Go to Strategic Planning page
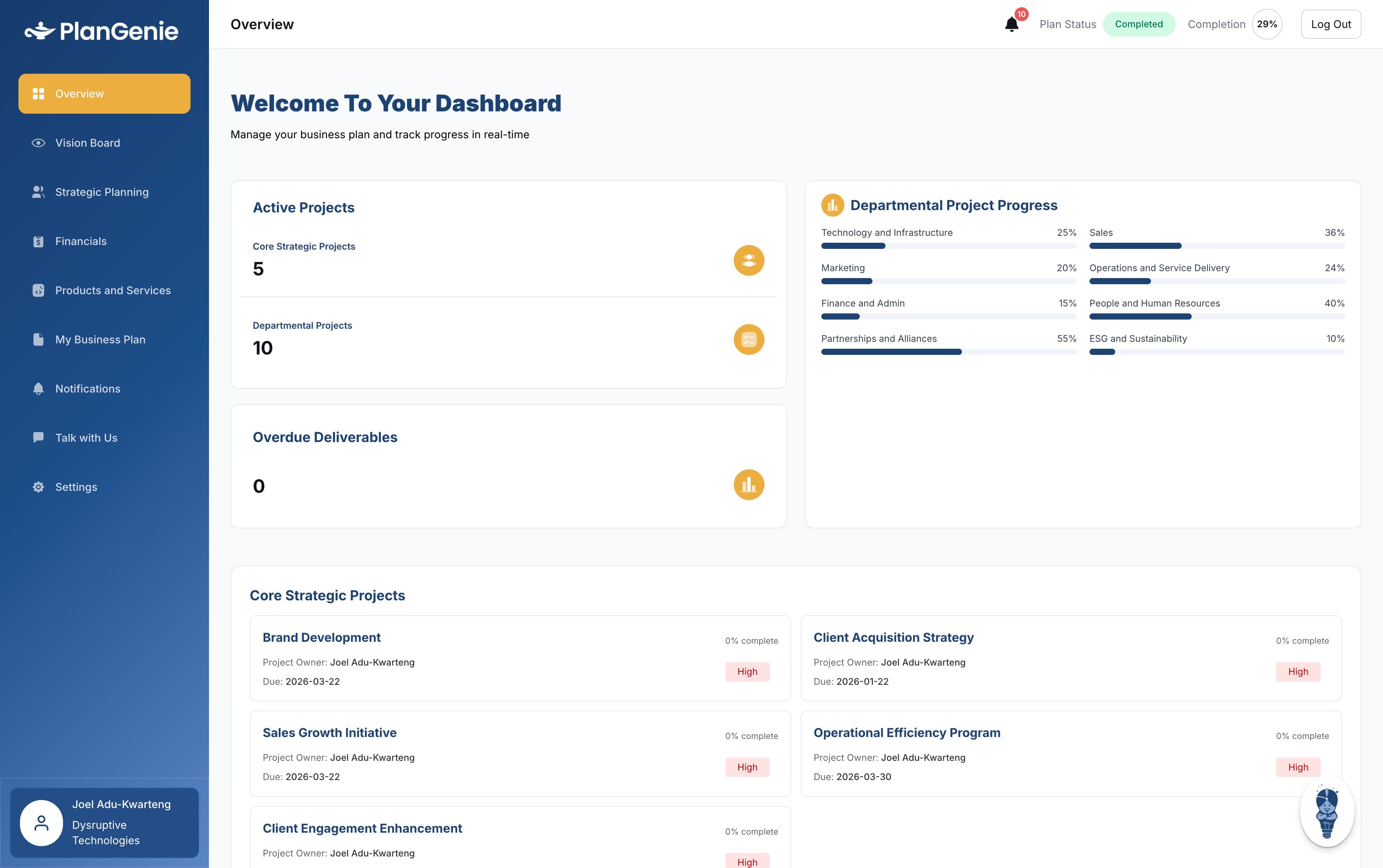1383x868 pixels. coord(102,192)
